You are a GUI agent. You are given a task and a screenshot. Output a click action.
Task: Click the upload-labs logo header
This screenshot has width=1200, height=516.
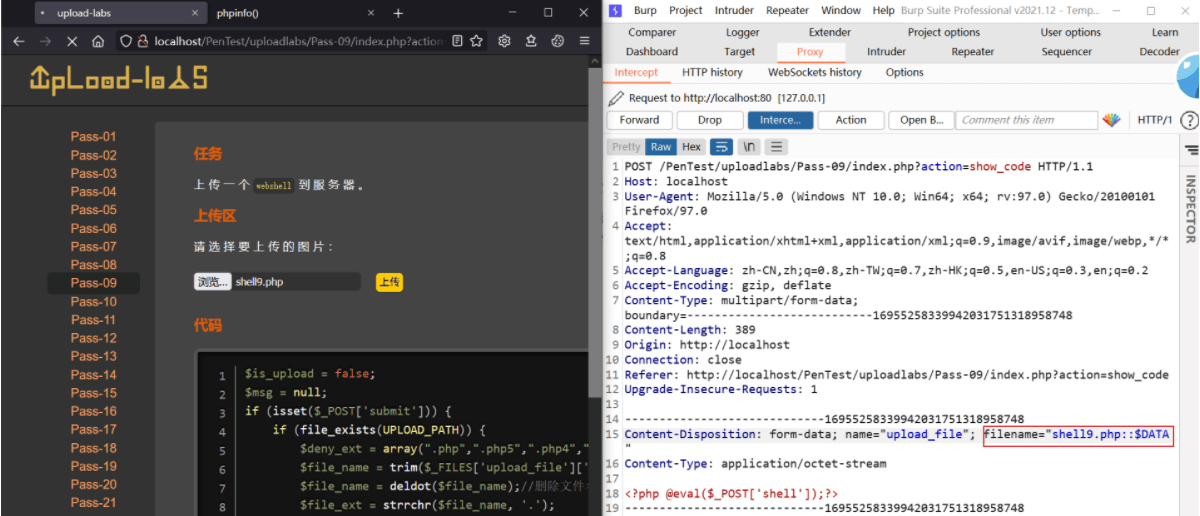click(x=119, y=78)
